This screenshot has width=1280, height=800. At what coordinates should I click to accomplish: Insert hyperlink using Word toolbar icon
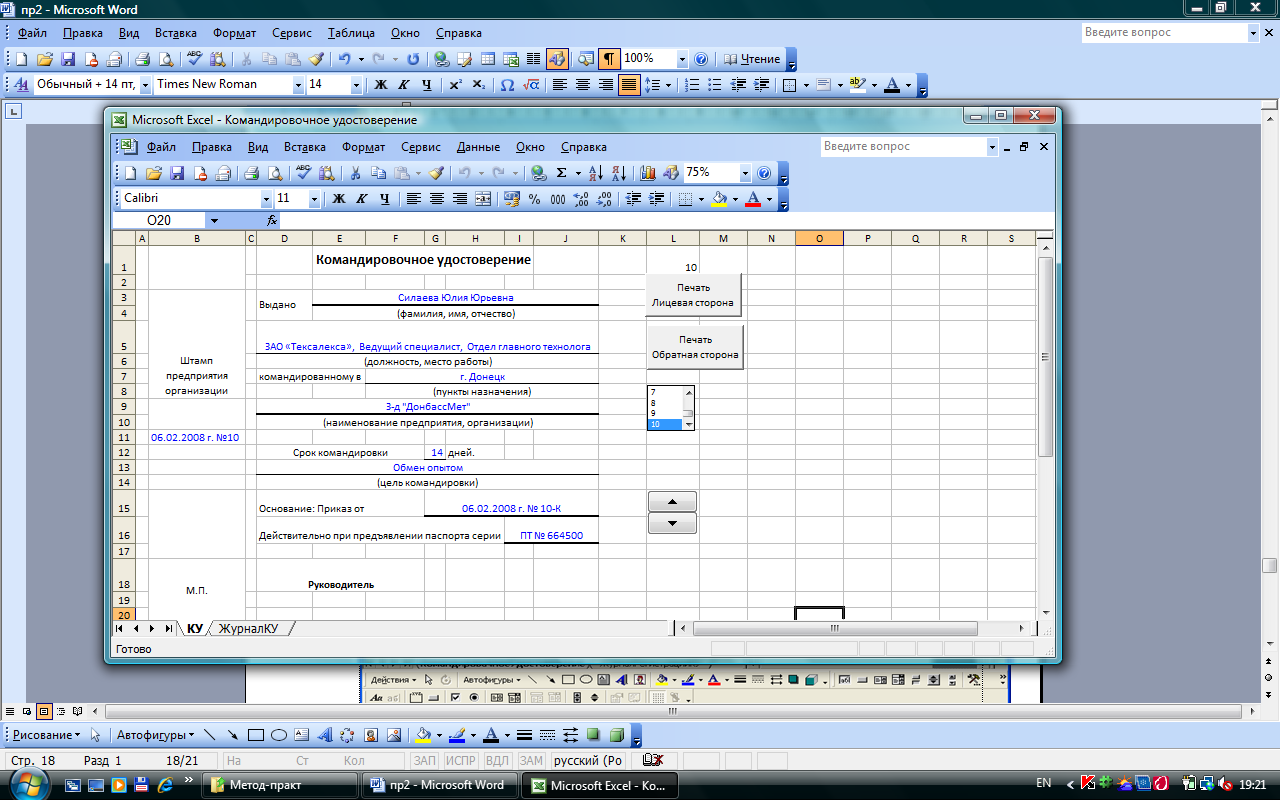[441, 59]
